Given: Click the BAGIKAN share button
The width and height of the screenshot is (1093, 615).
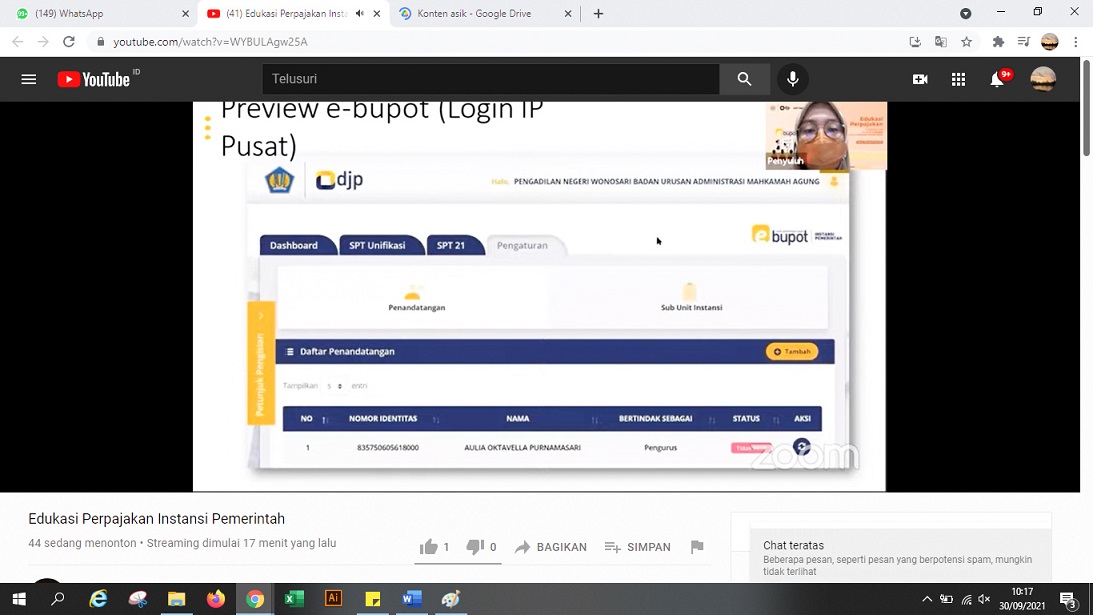Looking at the screenshot, I should (551, 547).
